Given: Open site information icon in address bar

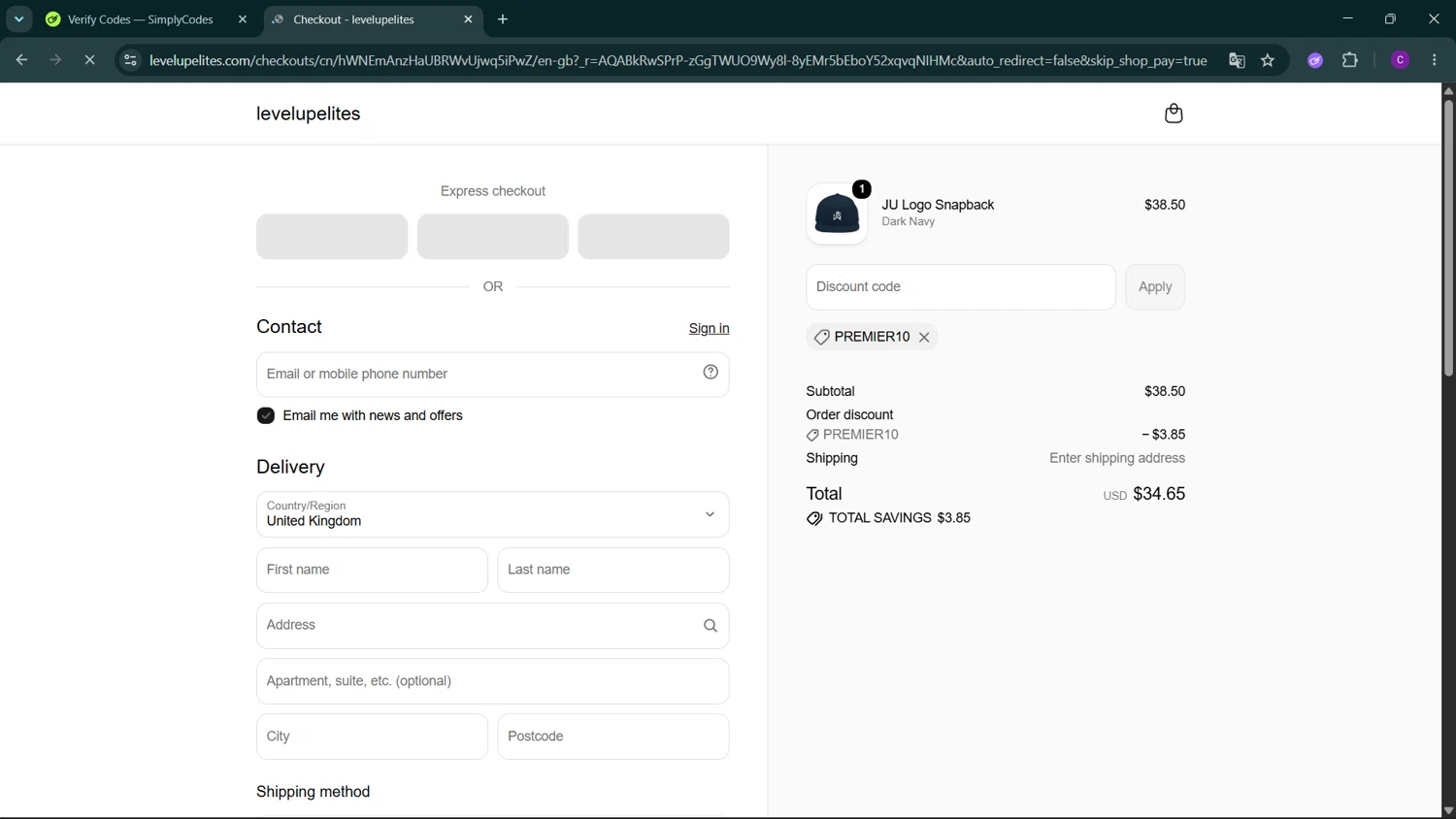Looking at the screenshot, I should (129, 60).
